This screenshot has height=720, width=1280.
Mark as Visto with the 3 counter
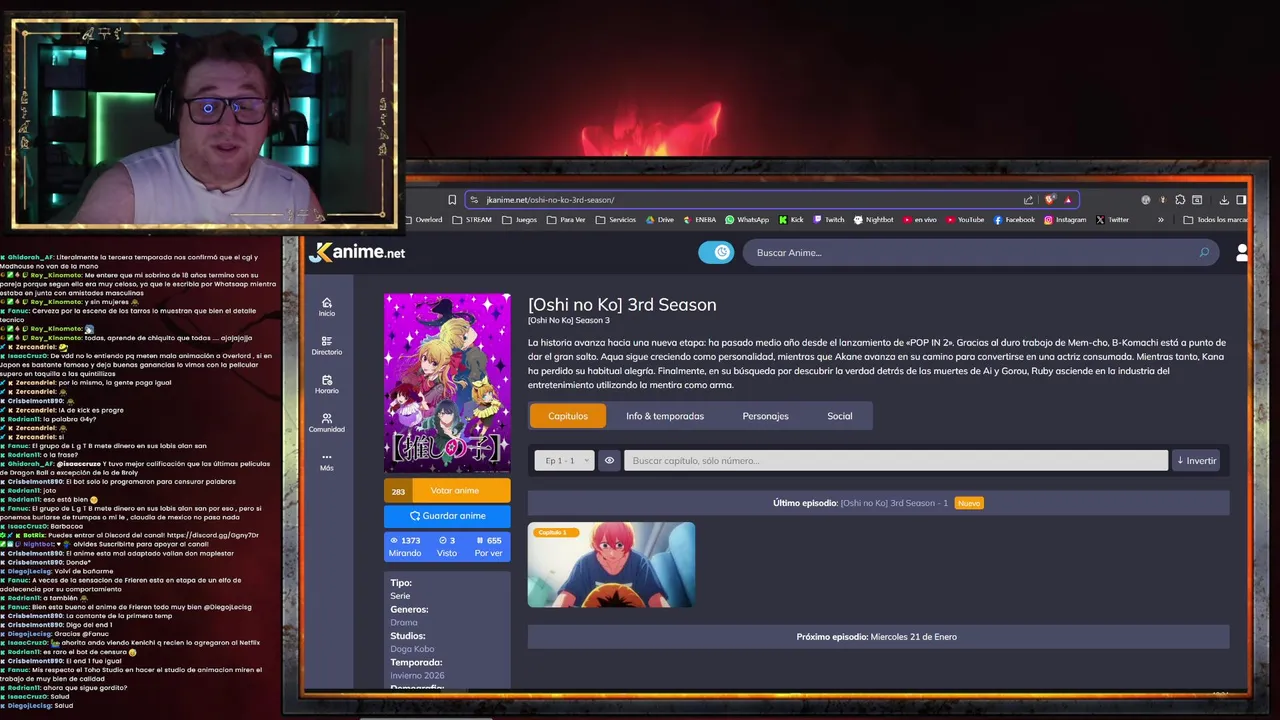tap(447, 546)
